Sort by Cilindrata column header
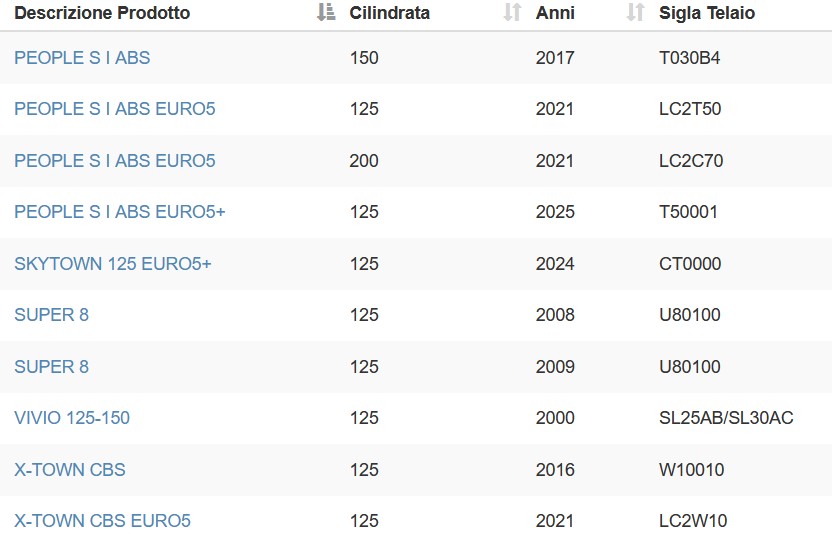This screenshot has width=832, height=547. click(389, 13)
